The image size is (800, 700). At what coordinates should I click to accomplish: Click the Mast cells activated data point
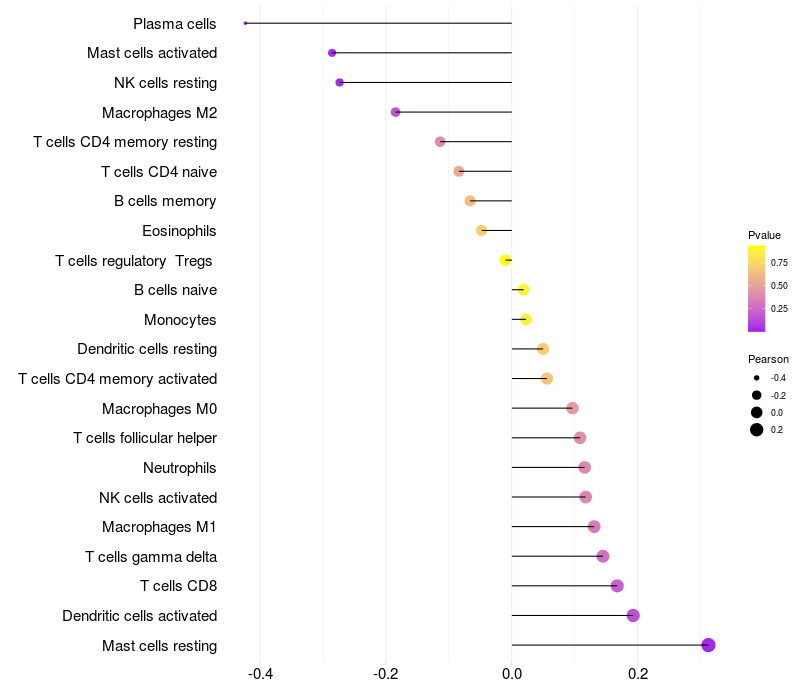332,53
